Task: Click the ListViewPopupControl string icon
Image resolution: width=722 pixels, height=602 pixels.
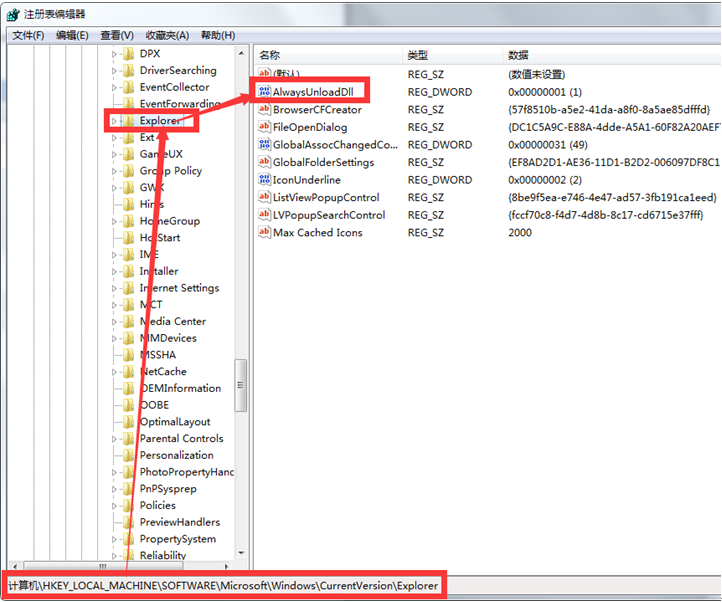Action: click(264, 197)
